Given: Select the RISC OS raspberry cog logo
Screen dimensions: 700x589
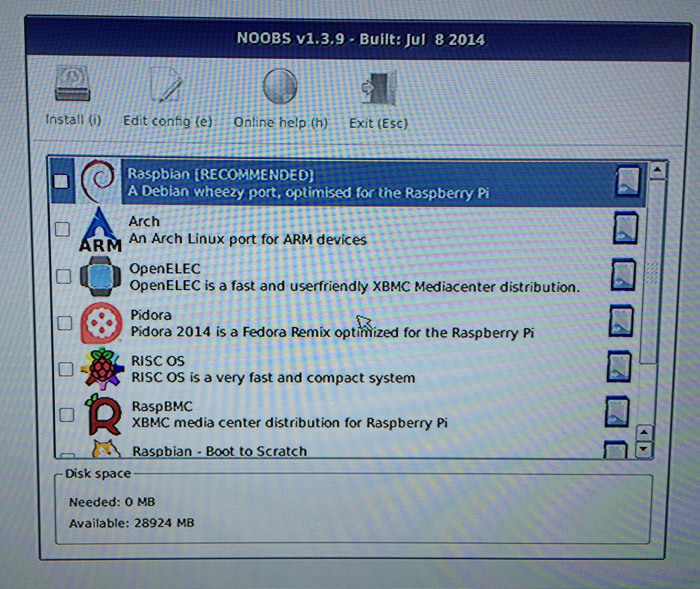Looking at the screenshot, I should point(102,369).
